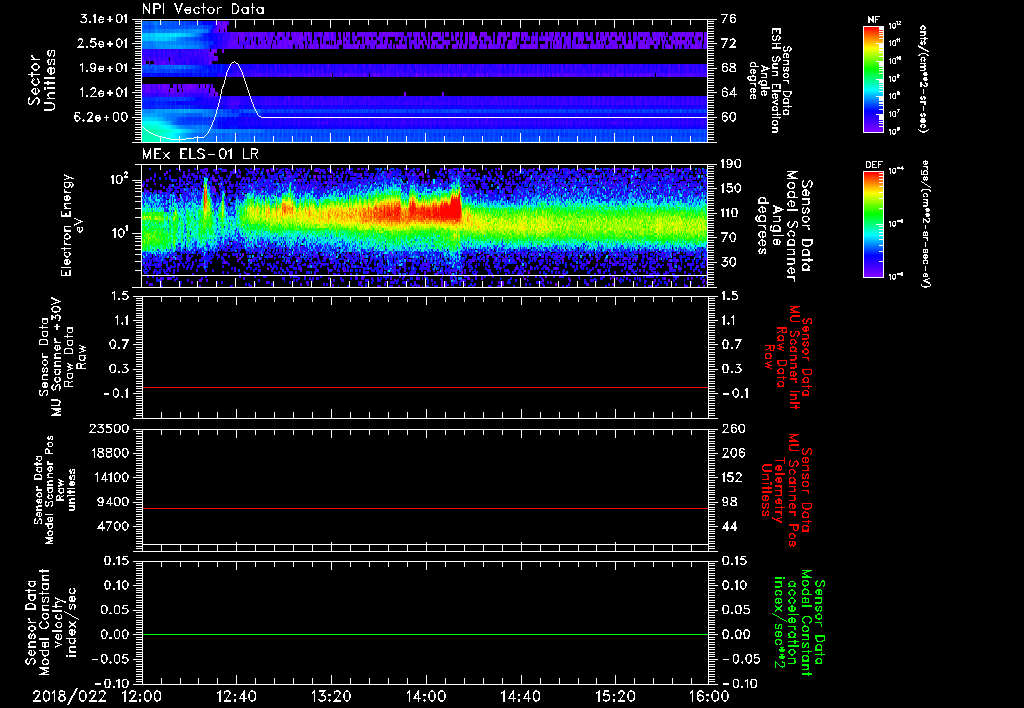The height and width of the screenshot is (708, 1024).
Task: Click the red line in MU Scanner +30V panel
Action: (x=424, y=387)
